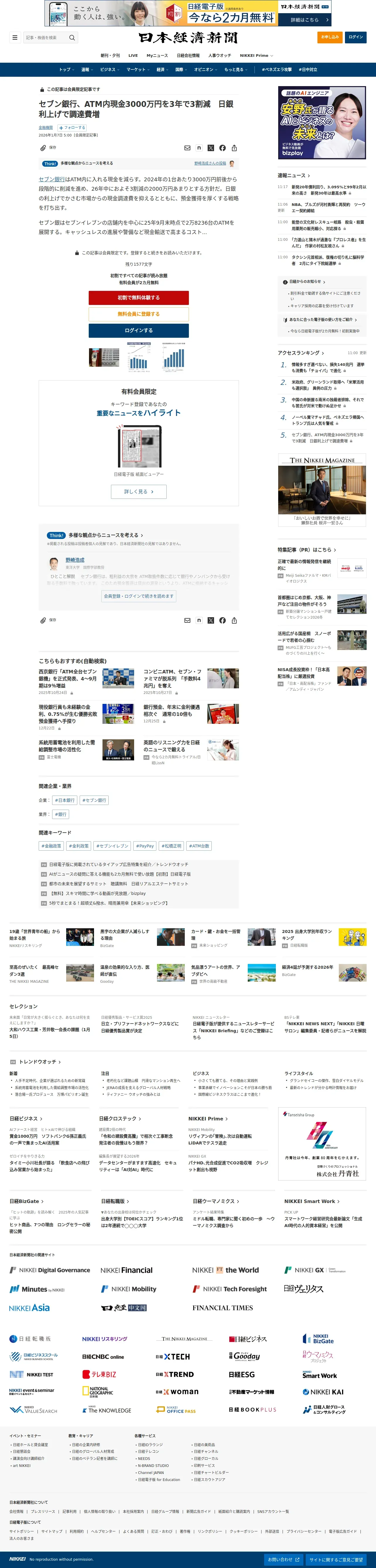Open the 日経XTECH logo
Screen dimensions: 376x1568
click(173, 1357)
